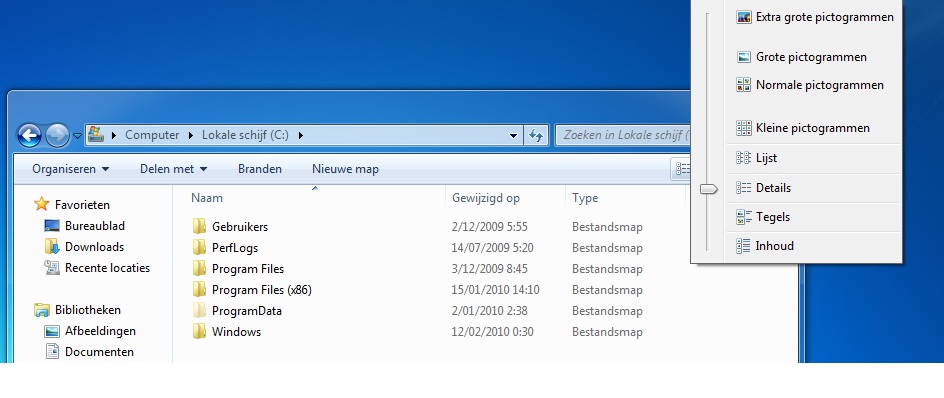Focus the Zoeken in Lokale schijf search box
Image resolution: width=944 pixels, height=398 pixels.
[x=623, y=135]
